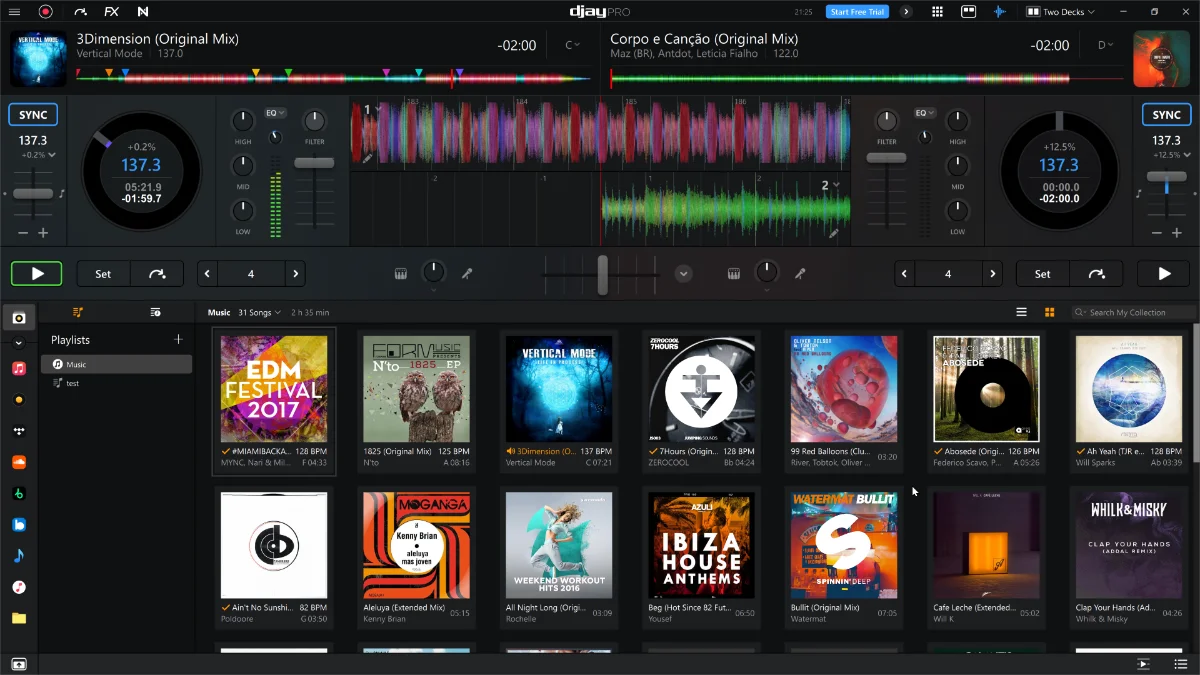The height and width of the screenshot is (675, 1200).
Task: Click the record button in top bar
Action: tap(45, 12)
